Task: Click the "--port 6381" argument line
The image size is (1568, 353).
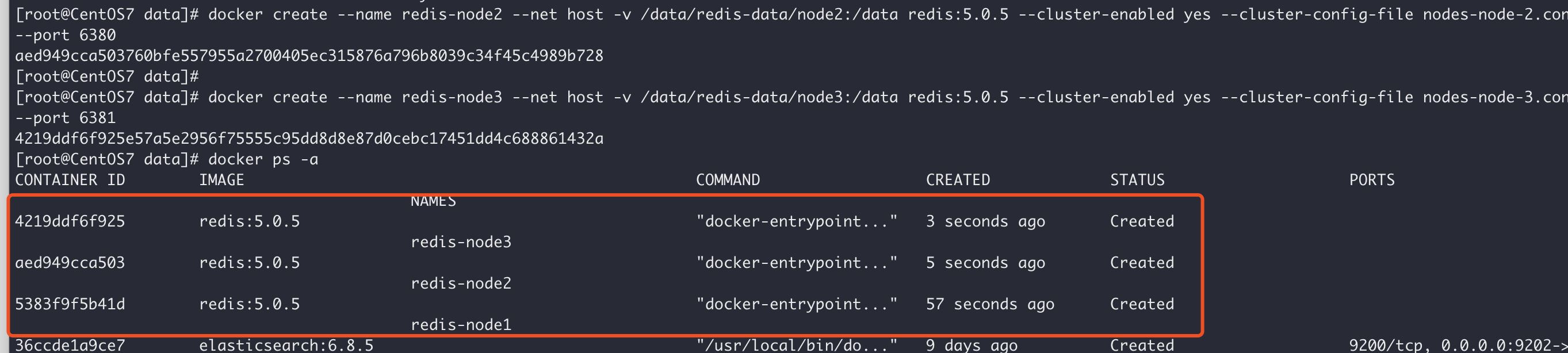Action: point(65,118)
